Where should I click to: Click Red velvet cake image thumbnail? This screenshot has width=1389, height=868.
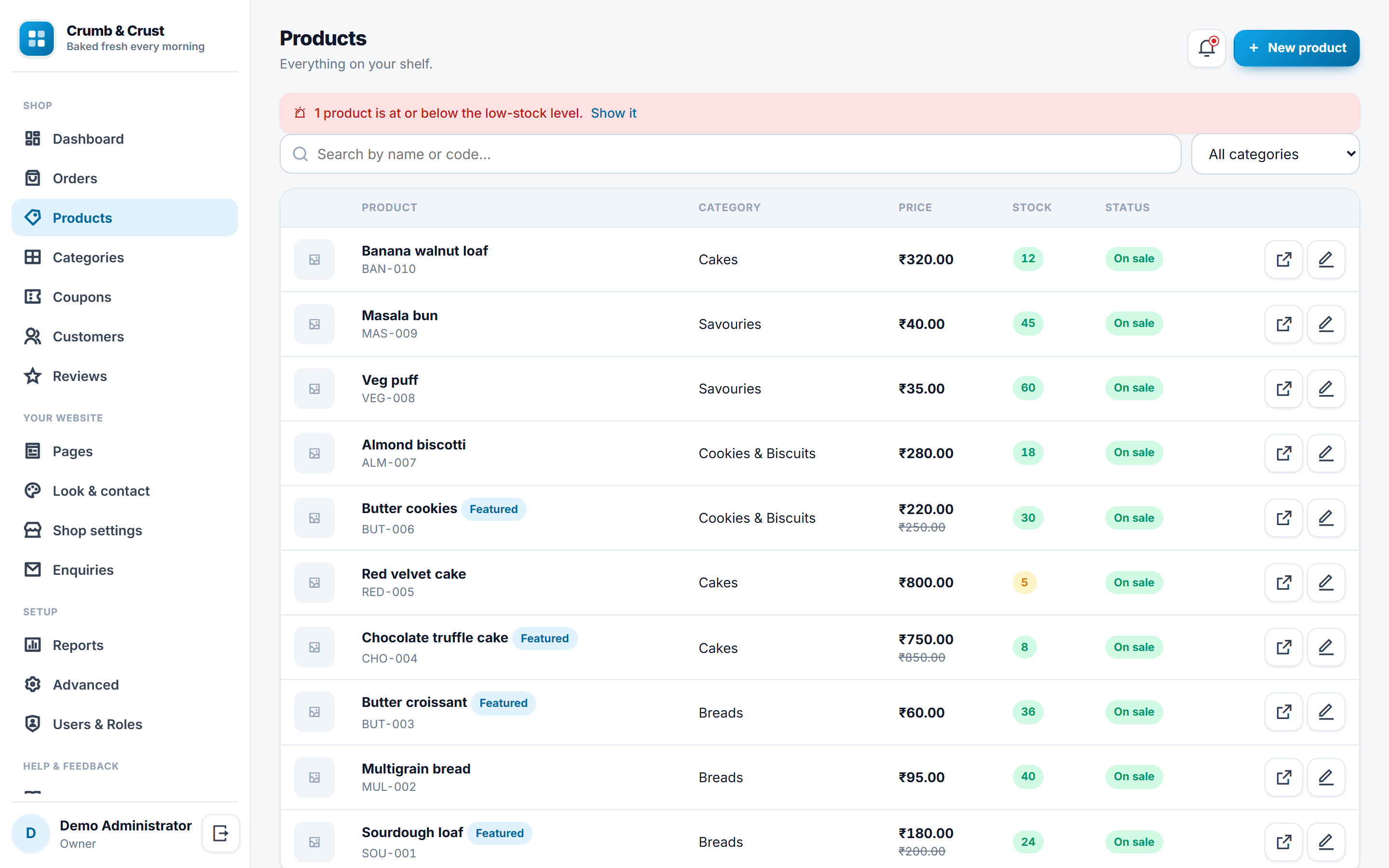click(x=314, y=582)
